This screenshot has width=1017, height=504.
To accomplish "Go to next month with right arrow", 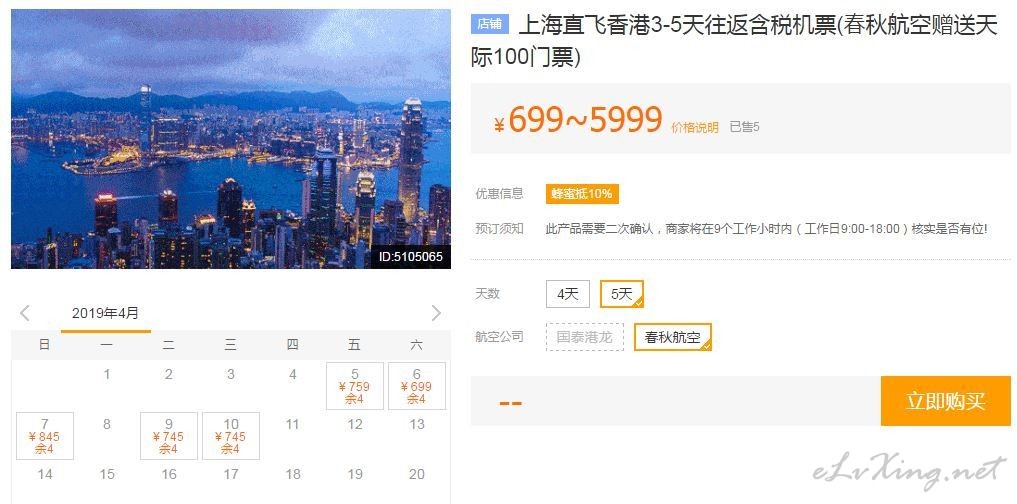I will pos(436,313).
